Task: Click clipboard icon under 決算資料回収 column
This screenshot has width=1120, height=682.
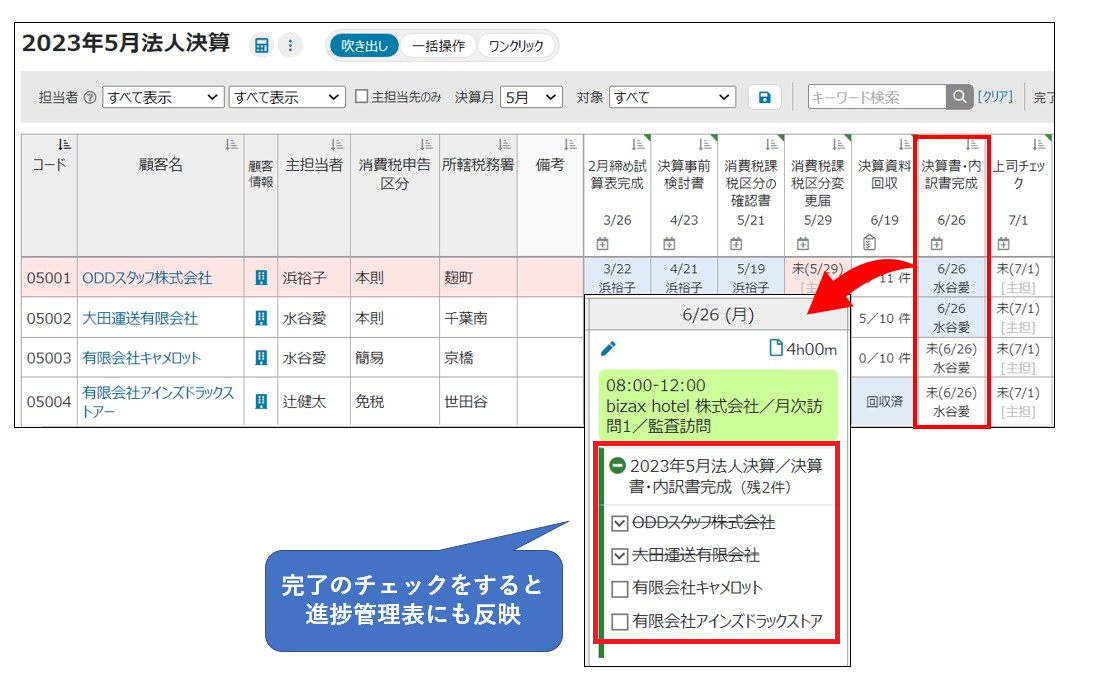Action: [x=869, y=243]
